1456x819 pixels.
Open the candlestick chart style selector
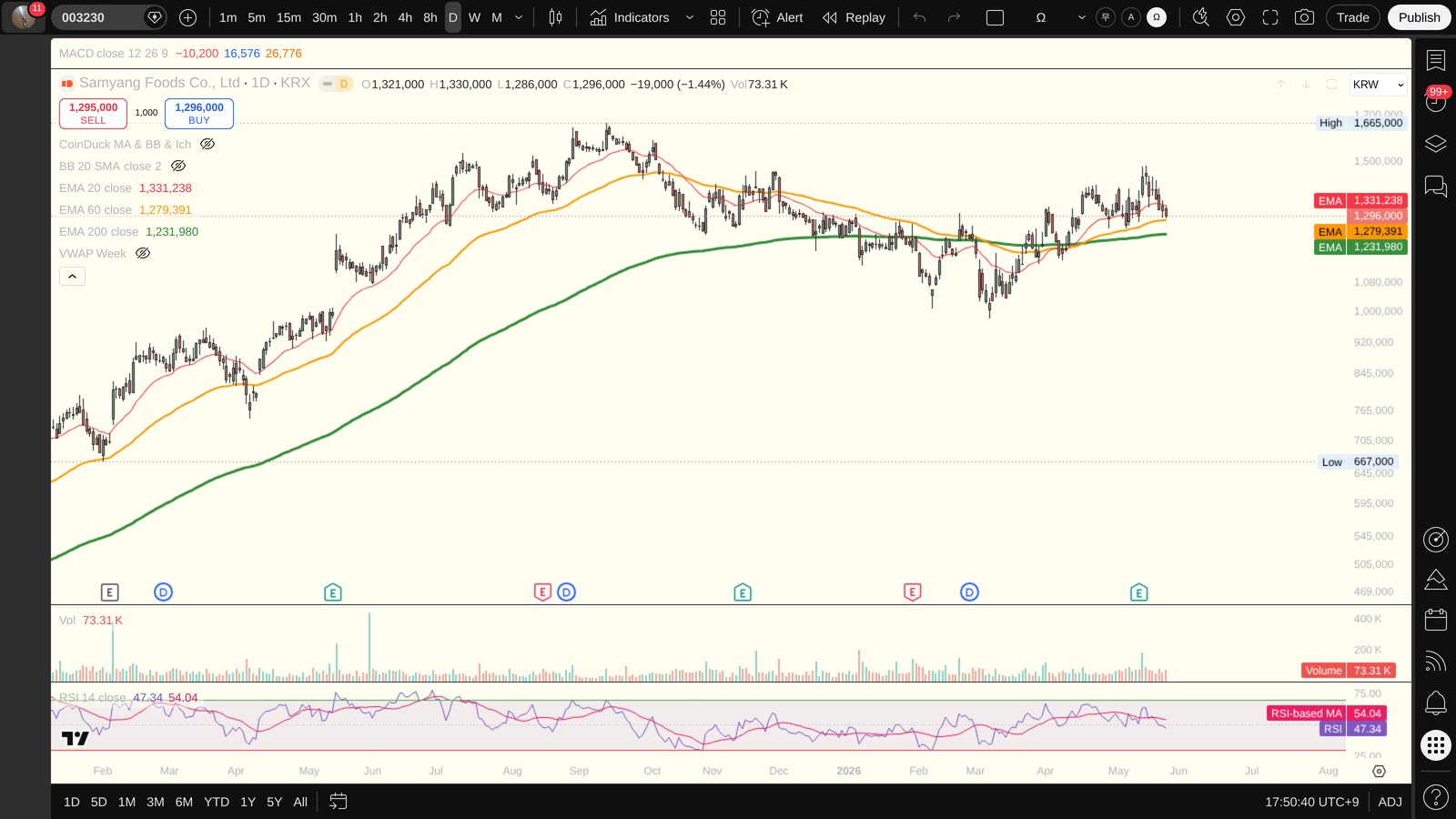coord(555,17)
